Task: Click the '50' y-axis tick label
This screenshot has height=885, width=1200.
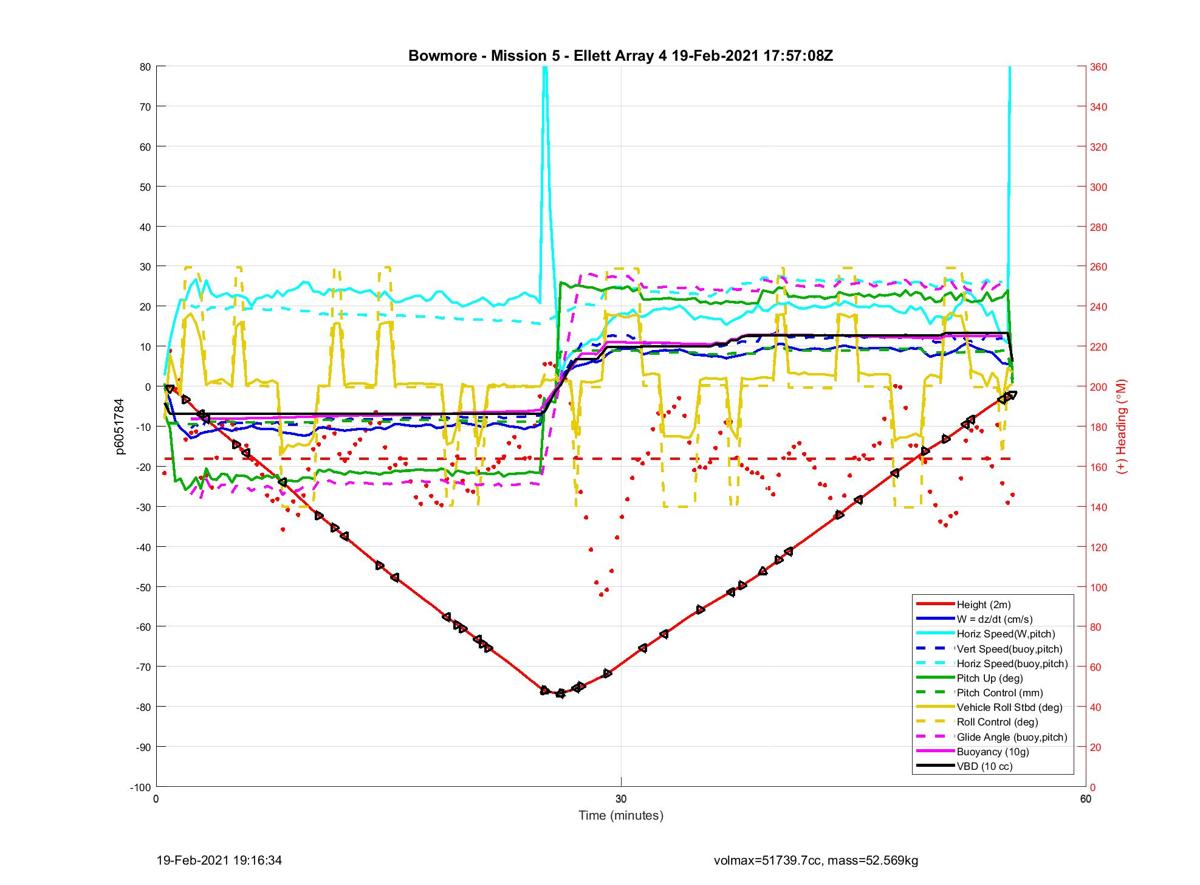Action: point(145,187)
